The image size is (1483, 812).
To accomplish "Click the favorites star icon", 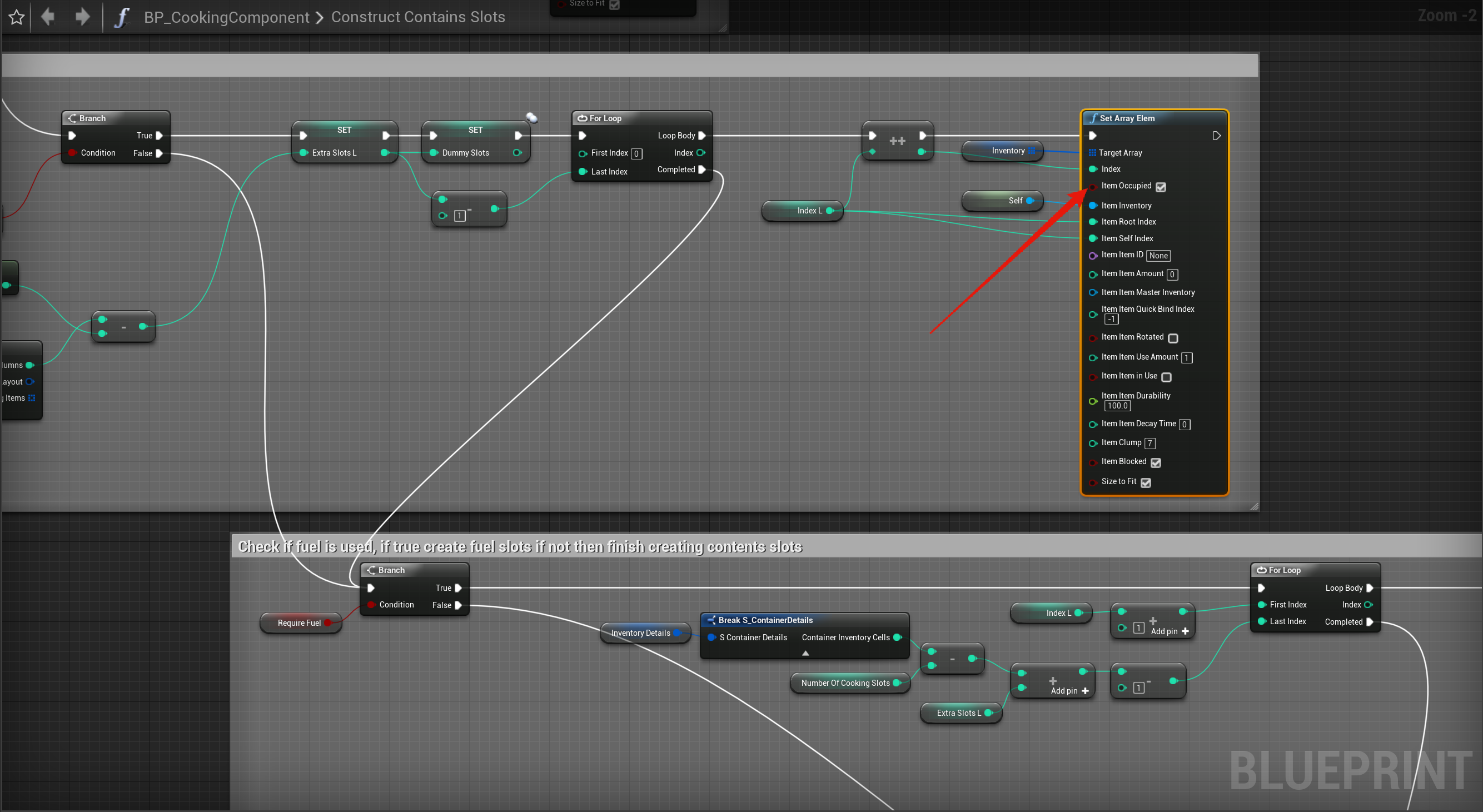I will (17, 17).
